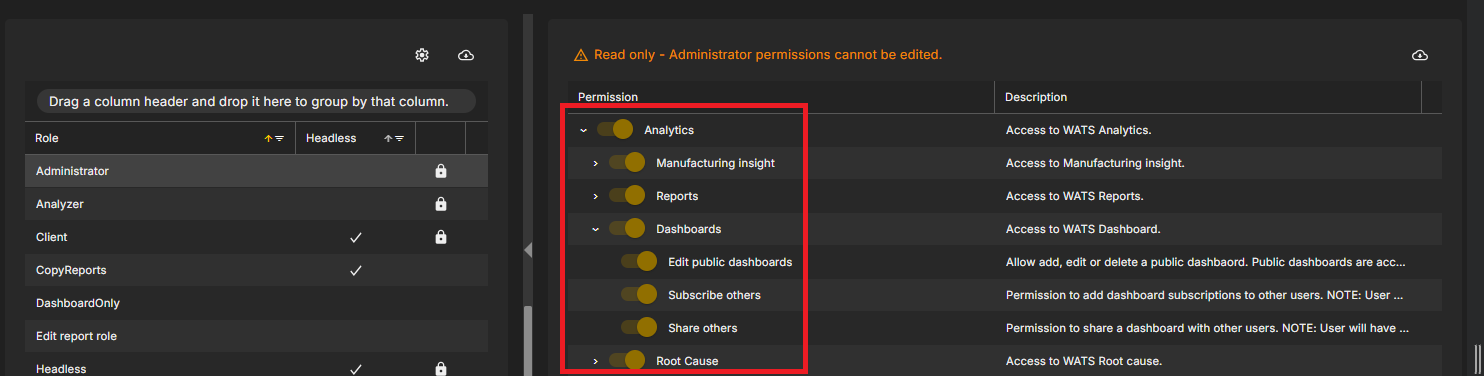The width and height of the screenshot is (1484, 376).
Task: Click headless checkmark on CopyReports row
Action: coord(355,270)
